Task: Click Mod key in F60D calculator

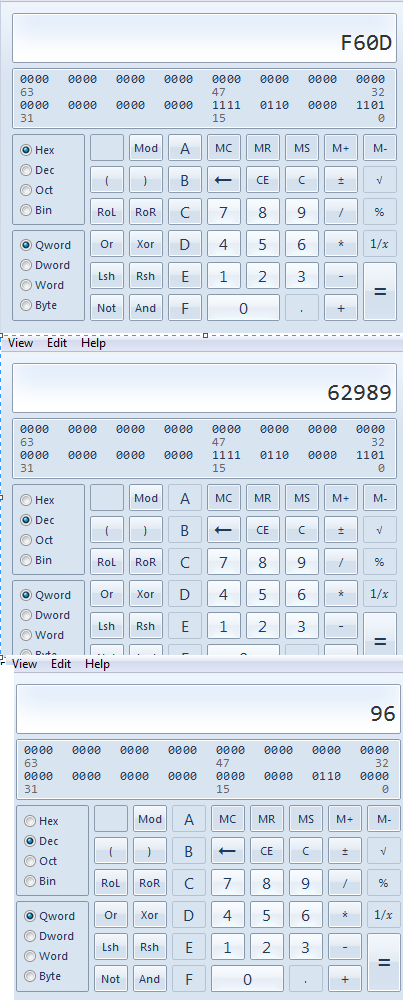Action: (146, 148)
